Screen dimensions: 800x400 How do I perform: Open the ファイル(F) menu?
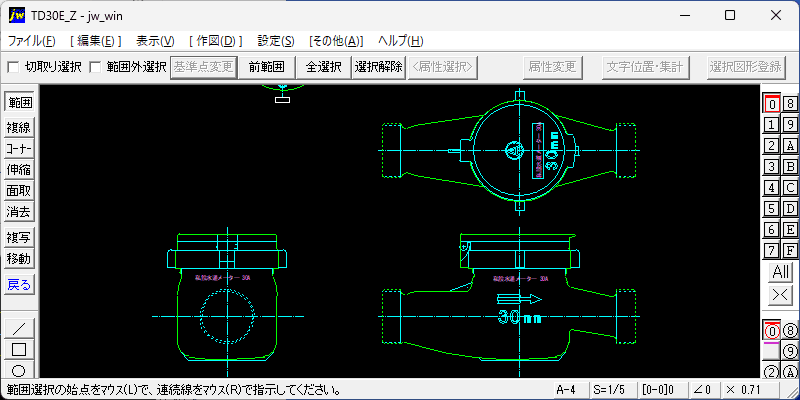coord(32,41)
